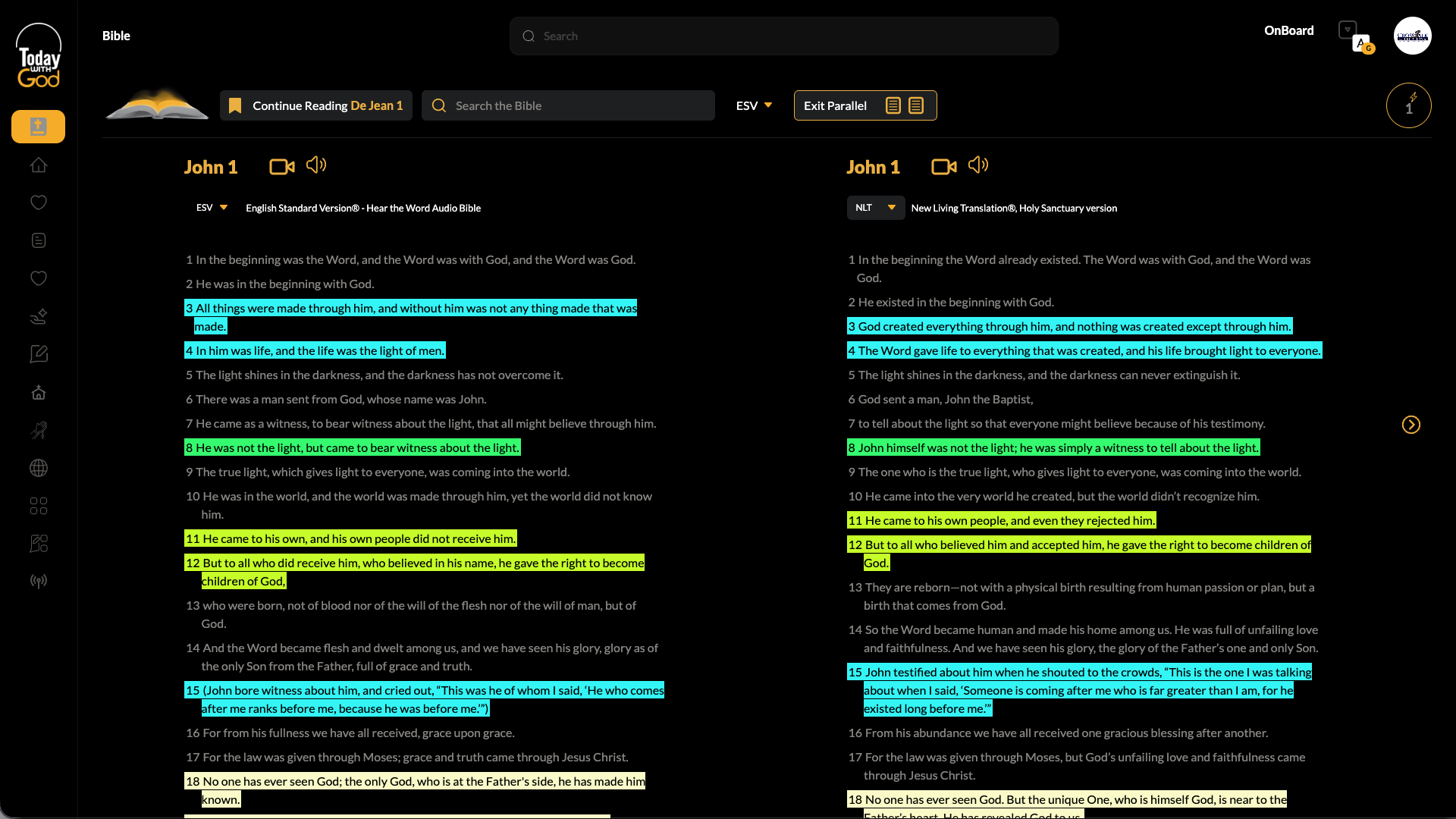Select NLT verse 13 'They are reborn'
Screen dimensions: 1456x819
pos(1081,596)
